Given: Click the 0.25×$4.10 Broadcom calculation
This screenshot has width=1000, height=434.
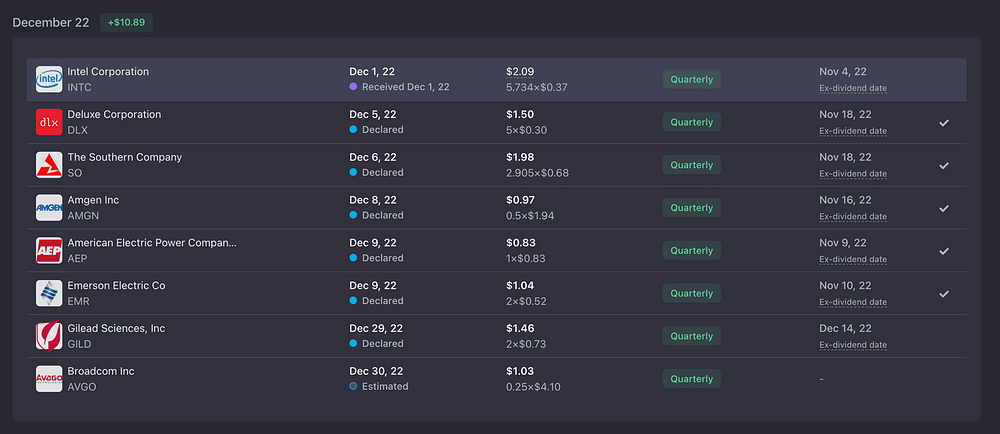Looking at the screenshot, I should tap(533, 387).
